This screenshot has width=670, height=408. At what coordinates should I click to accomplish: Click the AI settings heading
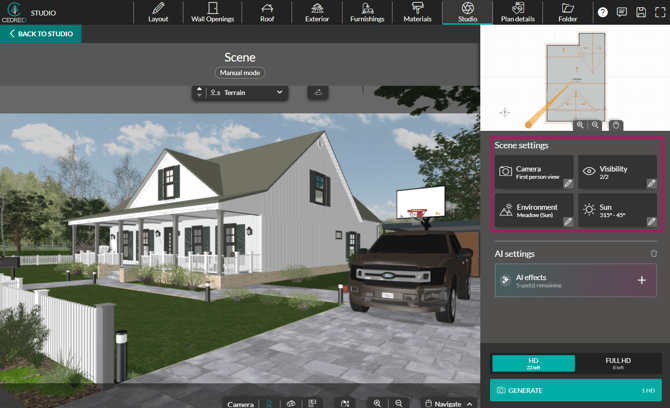click(x=514, y=254)
